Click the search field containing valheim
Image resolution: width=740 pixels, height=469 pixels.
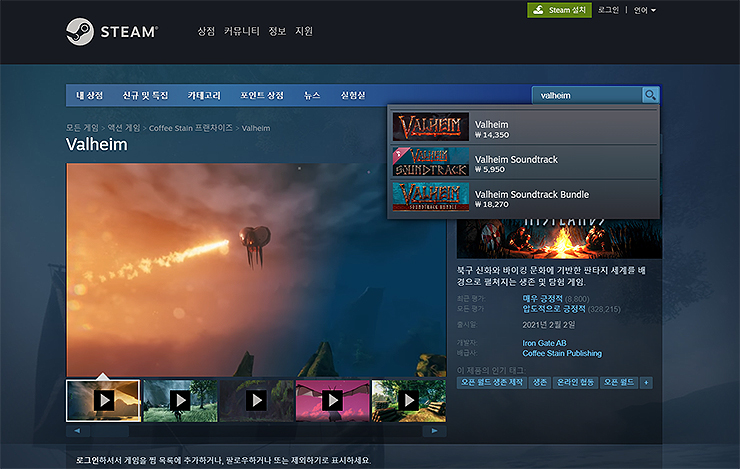pyautogui.click(x=588, y=95)
